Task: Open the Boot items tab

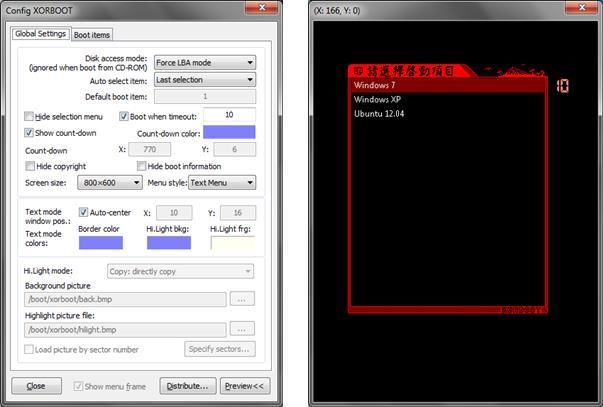Action: tap(92, 35)
